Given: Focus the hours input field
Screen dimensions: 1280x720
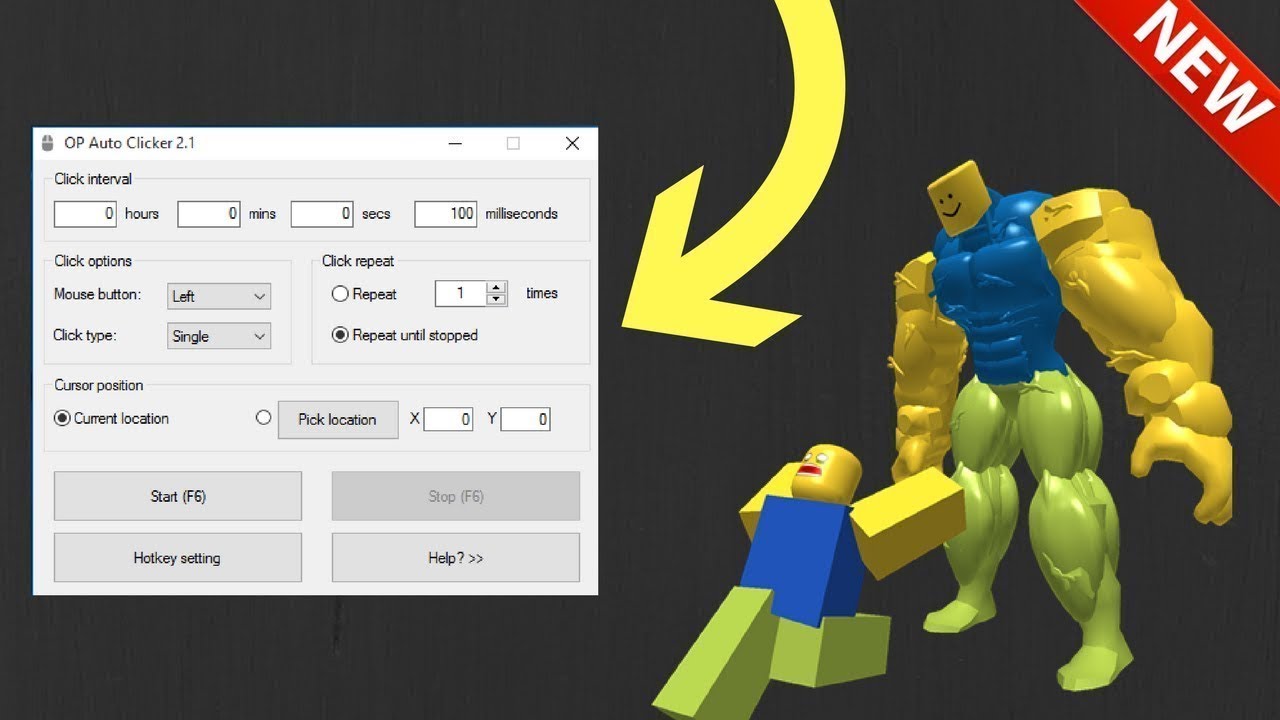Looking at the screenshot, I should (86, 213).
